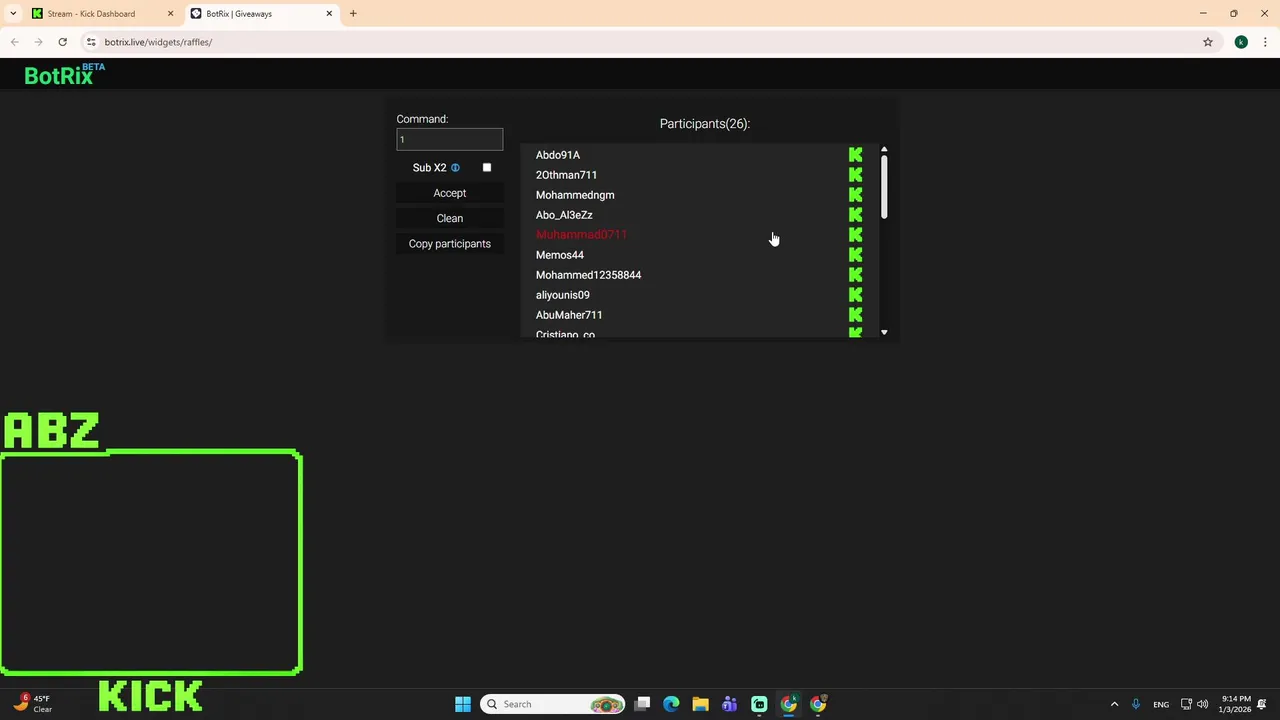Click the participants list scroll up arrow
1280x720 pixels.
tap(884, 150)
